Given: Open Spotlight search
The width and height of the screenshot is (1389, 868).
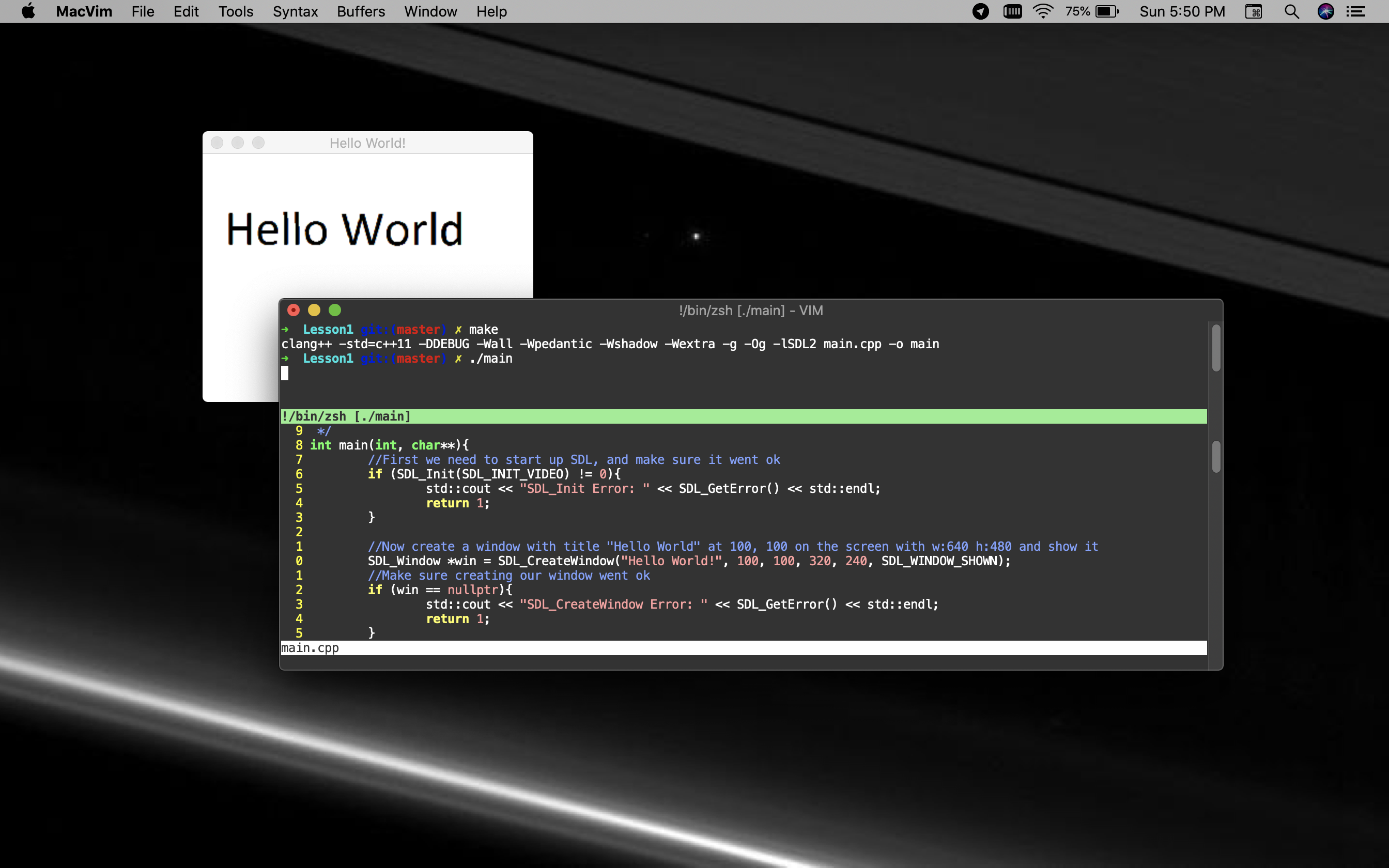Looking at the screenshot, I should tap(1291, 11).
